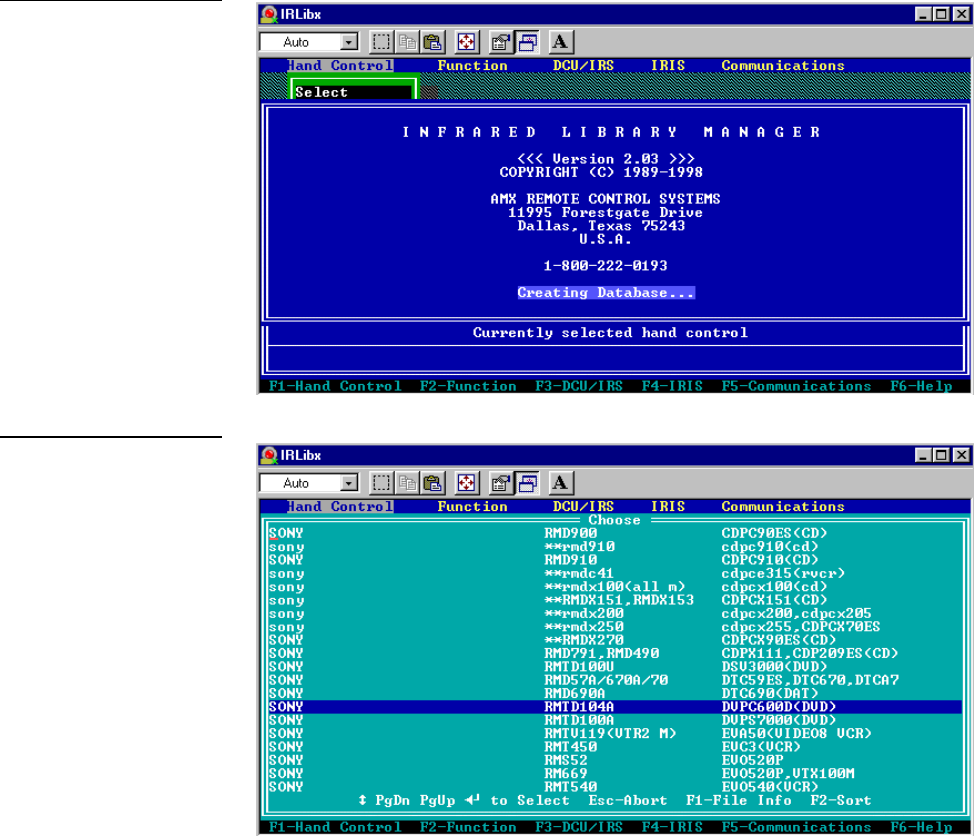This screenshot has height=836, width=974.
Task: Open IRIS menu in bottom window
Action: (668, 507)
